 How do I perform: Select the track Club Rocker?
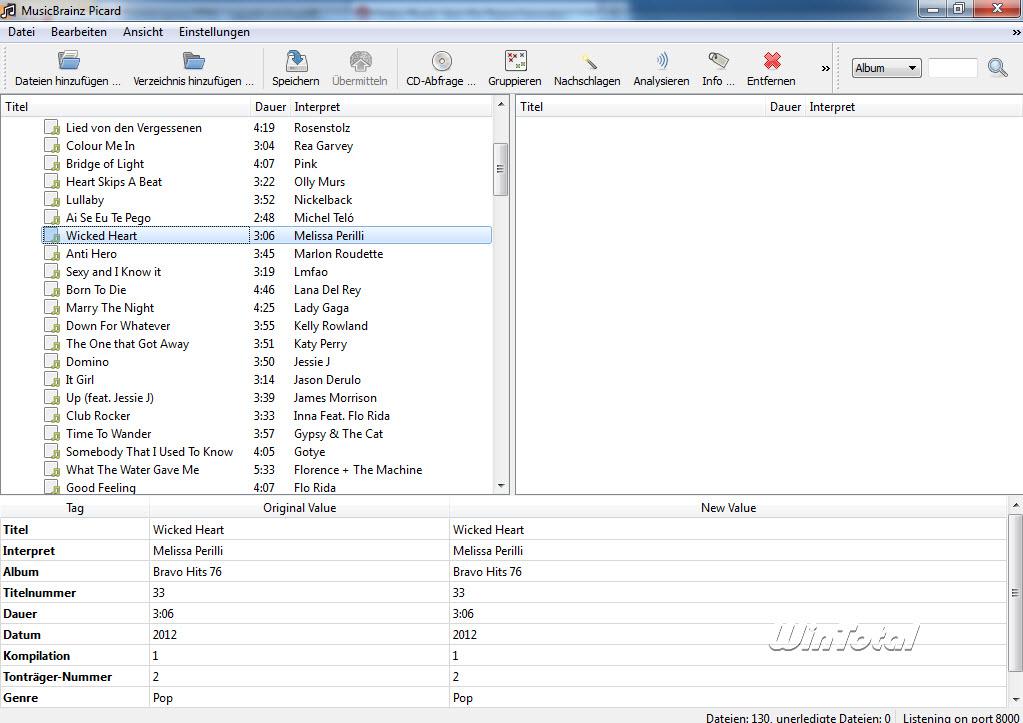(x=98, y=416)
